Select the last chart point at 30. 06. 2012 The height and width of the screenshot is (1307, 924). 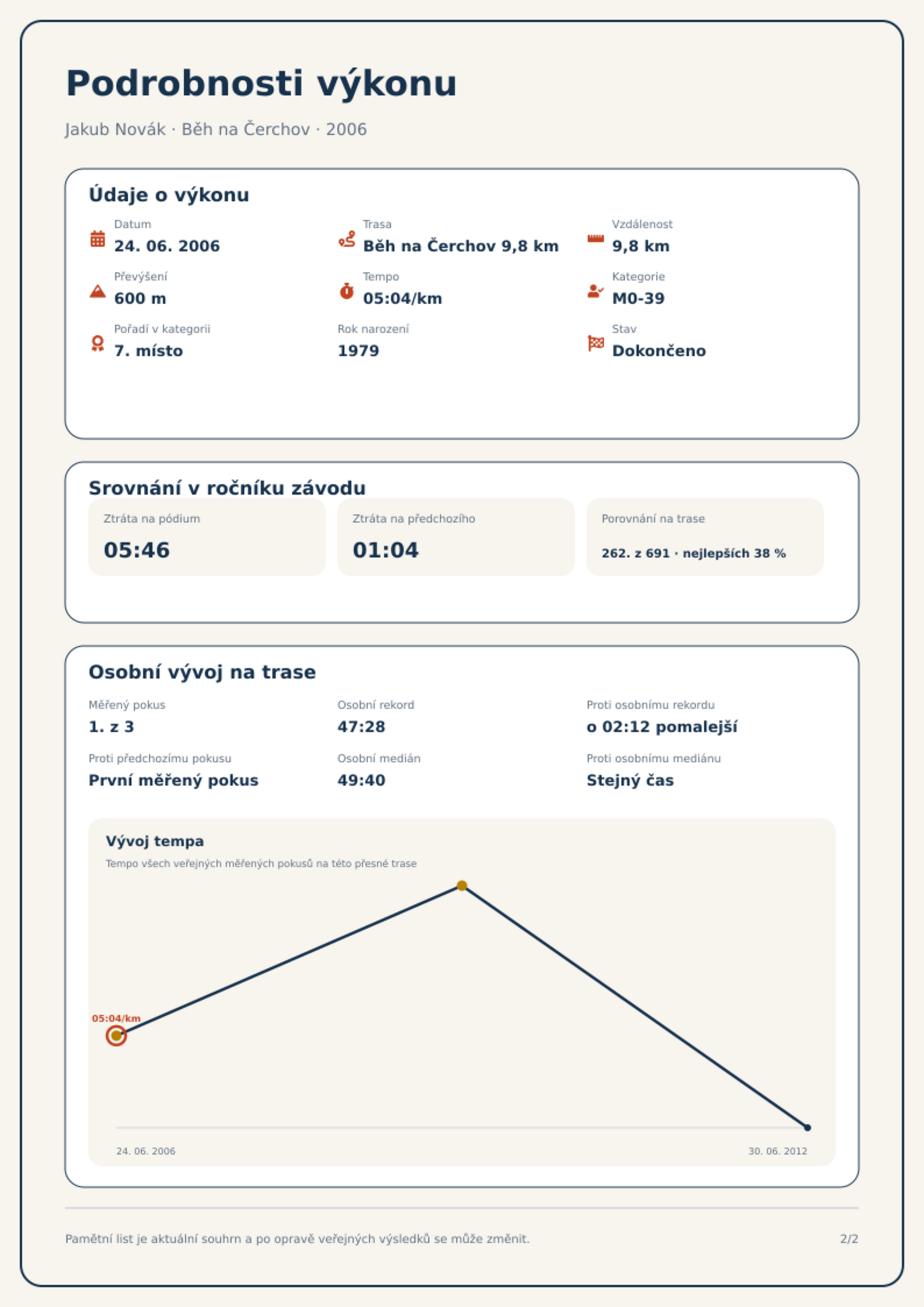[808, 1127]
